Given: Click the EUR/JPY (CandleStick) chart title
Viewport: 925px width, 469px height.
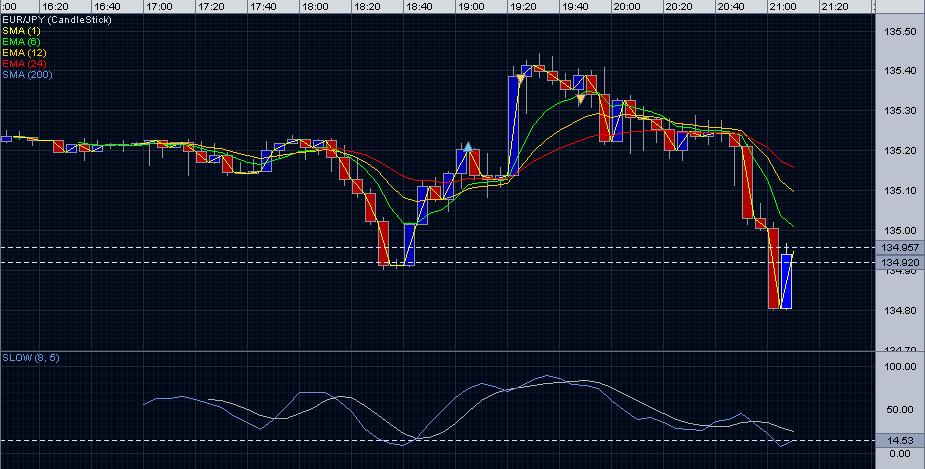Looking at the screenshot, I should click(x=57, y=20).
